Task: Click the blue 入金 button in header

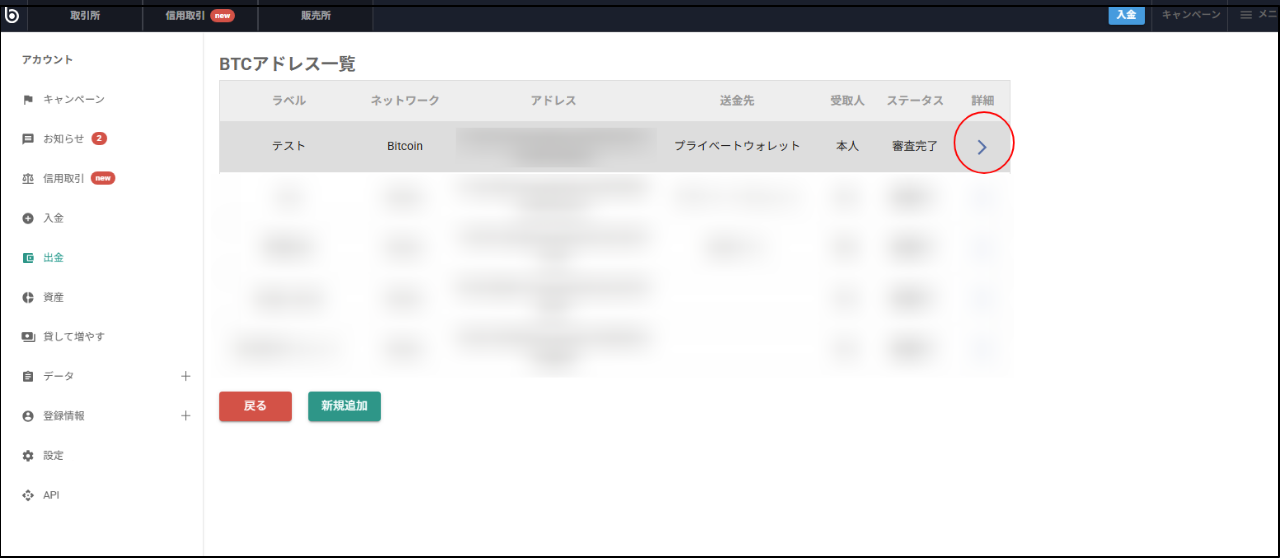Action: click(1126, 15)
